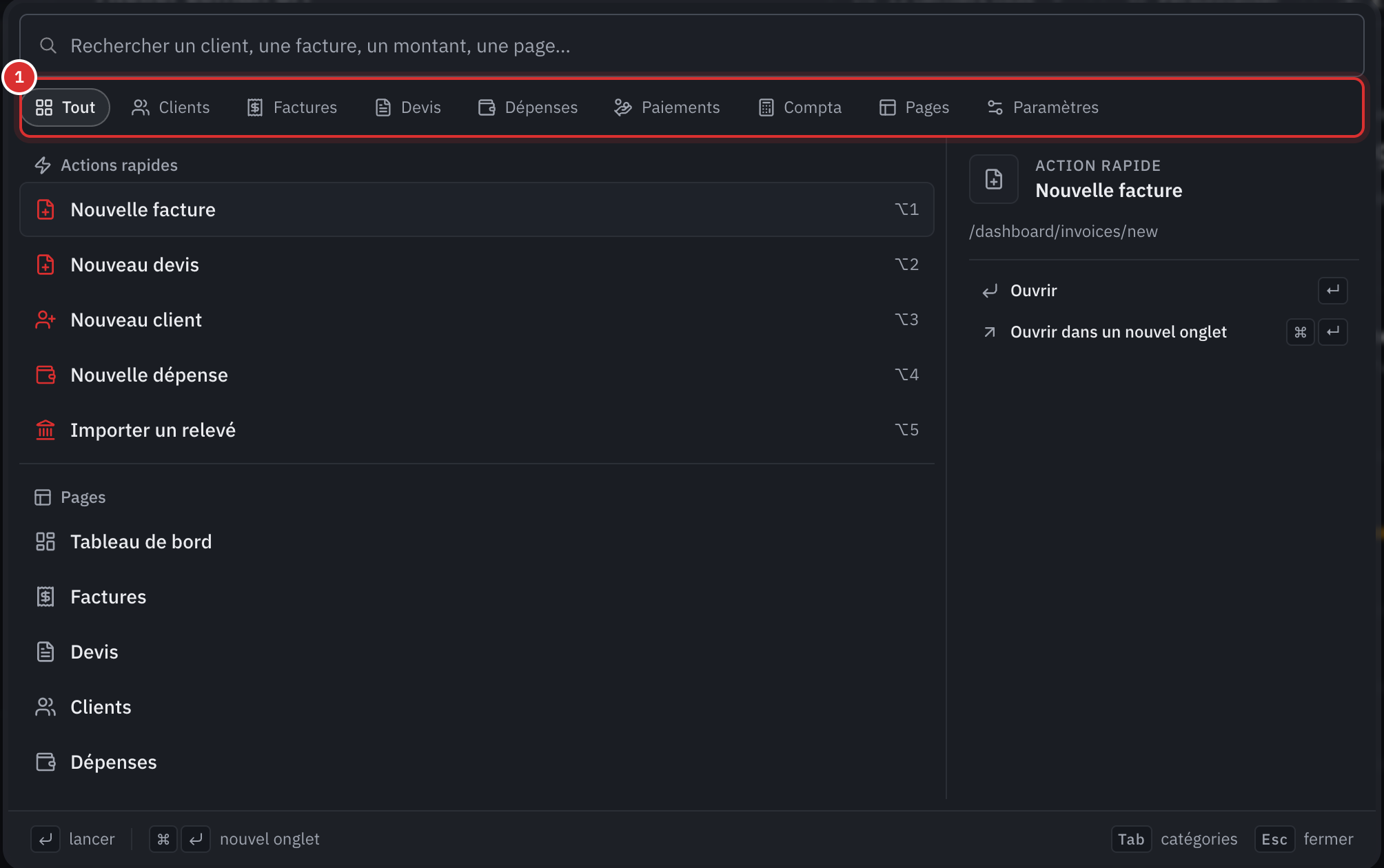Go to the Tableau de bord page
Screen dimensions: 1384x868
[477, 541]
